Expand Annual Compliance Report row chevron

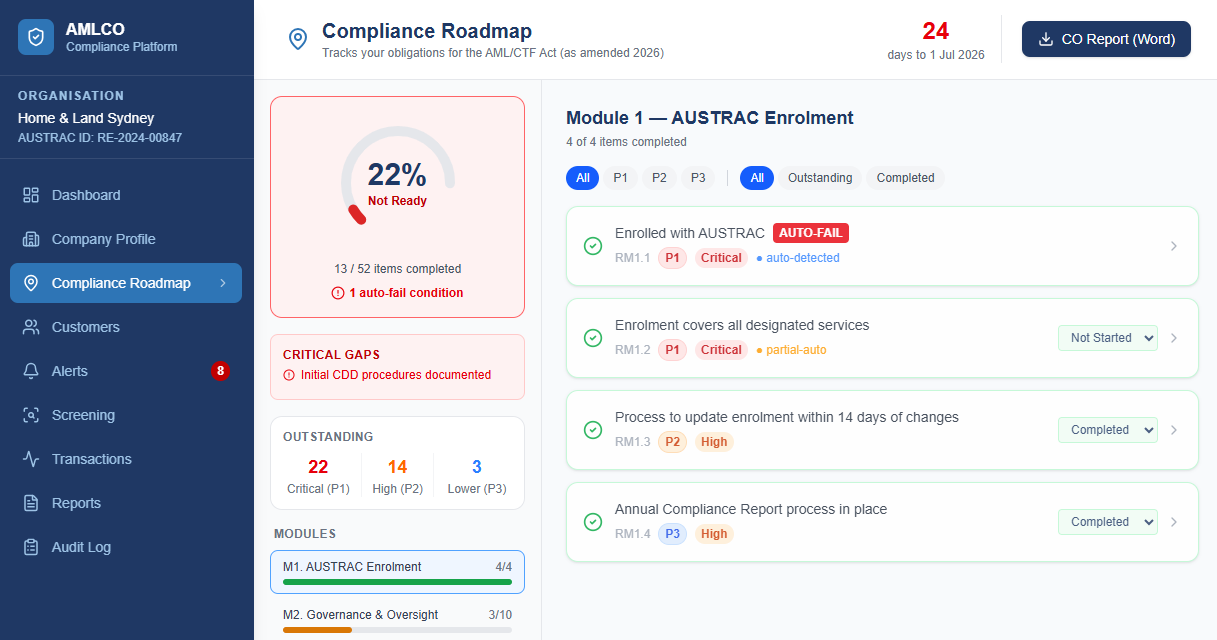pos(1174,522)
